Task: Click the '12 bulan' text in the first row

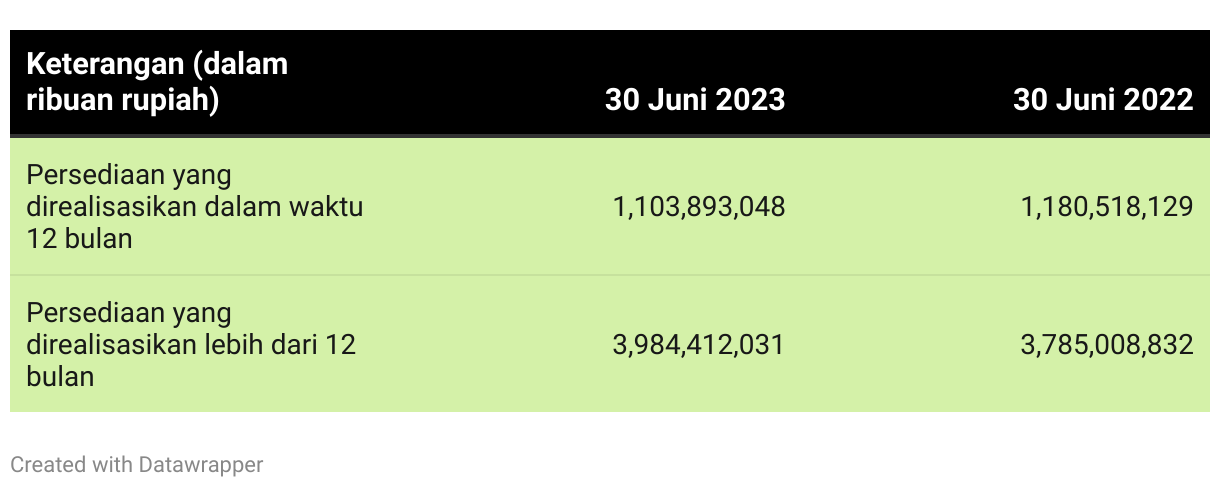Action: tap(79, 239)
